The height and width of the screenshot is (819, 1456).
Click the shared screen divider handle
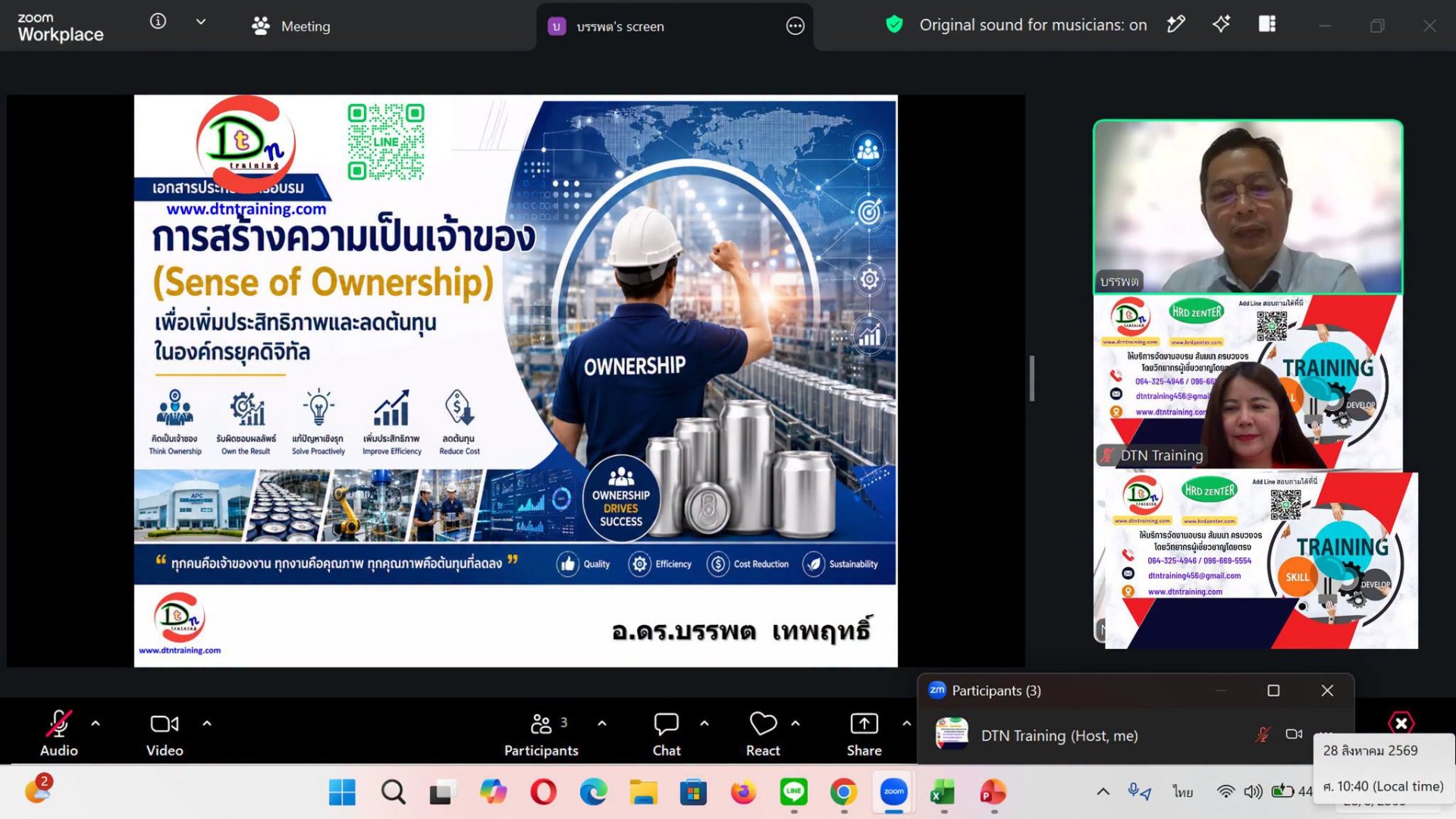click(1032, 378)
